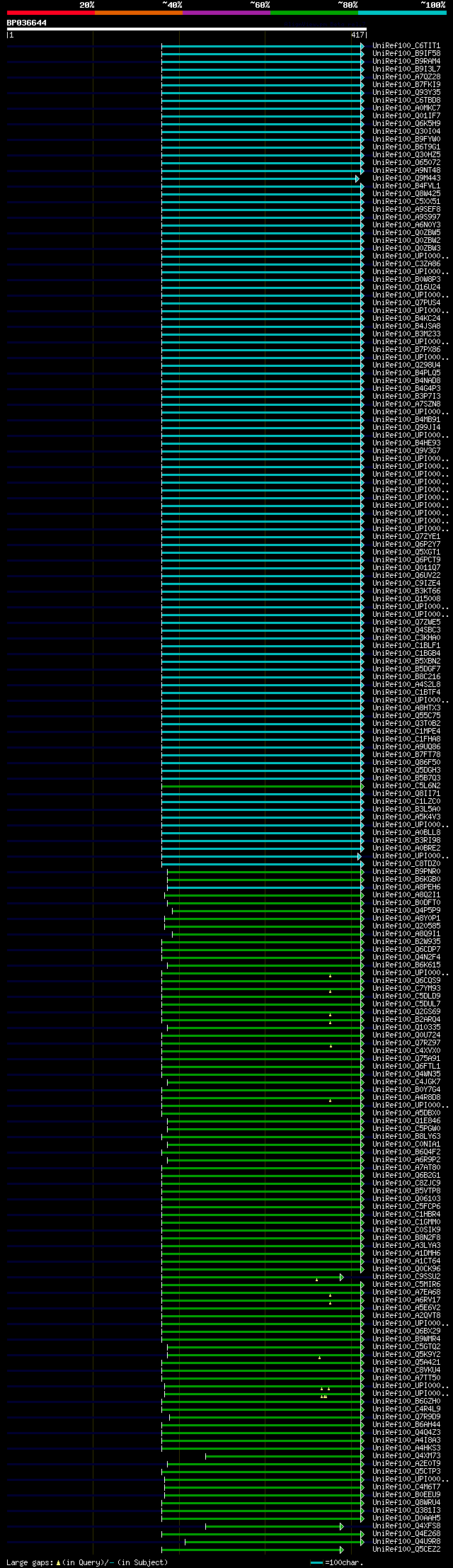
Task: Select the UniRef100_B4JSA8 label
Action: click(x=406, y=326)
